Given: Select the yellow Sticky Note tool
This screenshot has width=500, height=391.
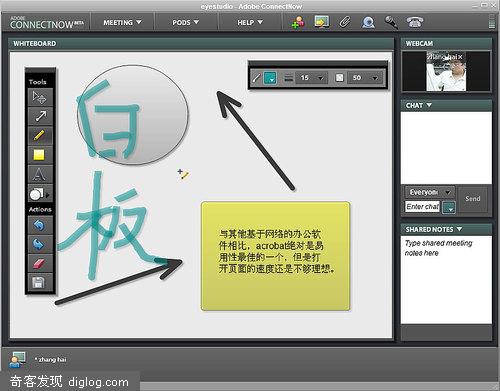Looking at the screenshot, I should point(40,155).
